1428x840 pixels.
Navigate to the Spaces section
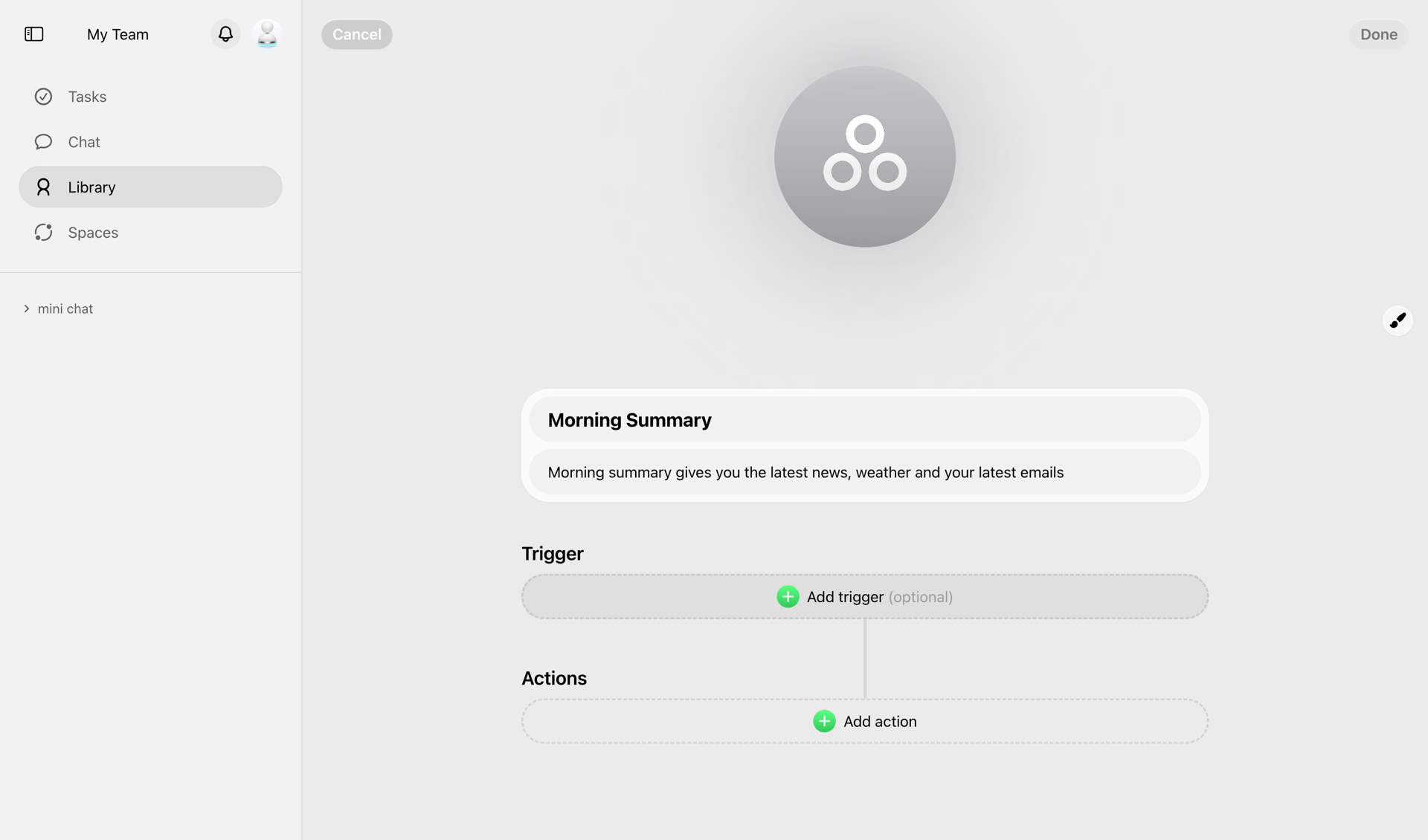click(x=93, y=232)
